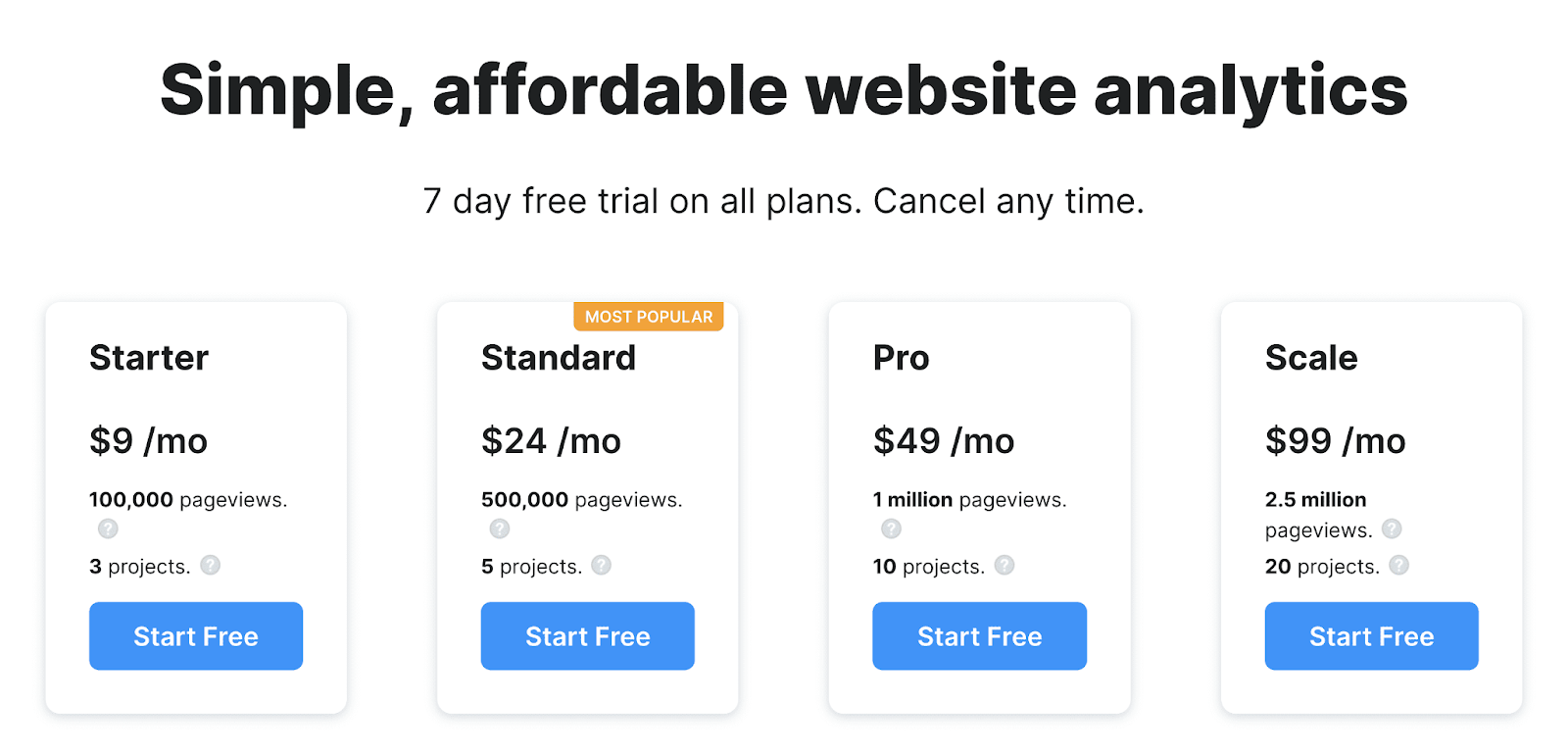The width and height of the screenshot is (1568, 755).
Task: Click the 7 day free trial text
Action: coord(783,201)
